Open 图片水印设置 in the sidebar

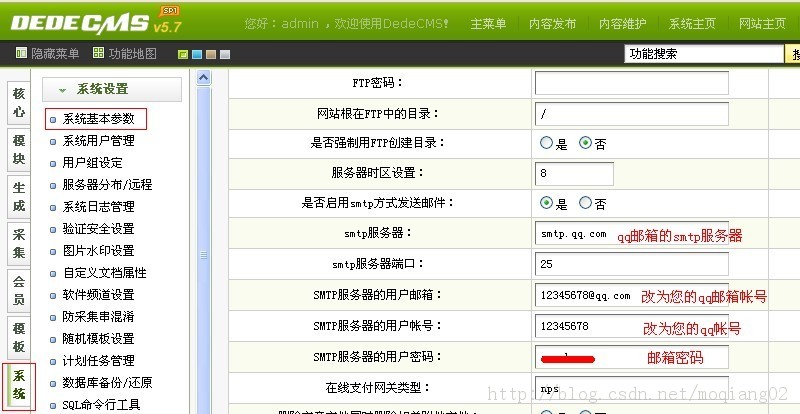pos(98,250)
